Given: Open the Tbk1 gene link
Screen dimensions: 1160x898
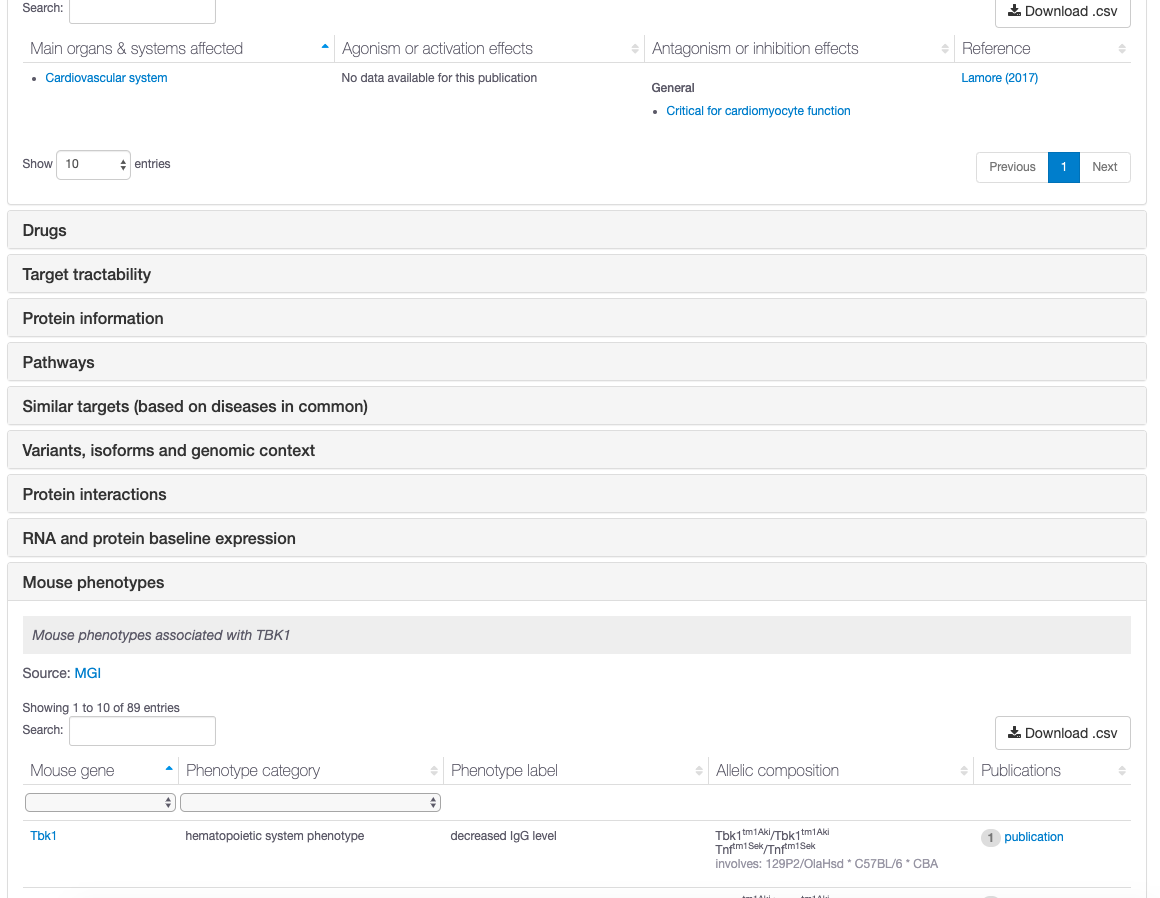Looking at the screenshot, I should pyautogui.click(x=43, y=835).
